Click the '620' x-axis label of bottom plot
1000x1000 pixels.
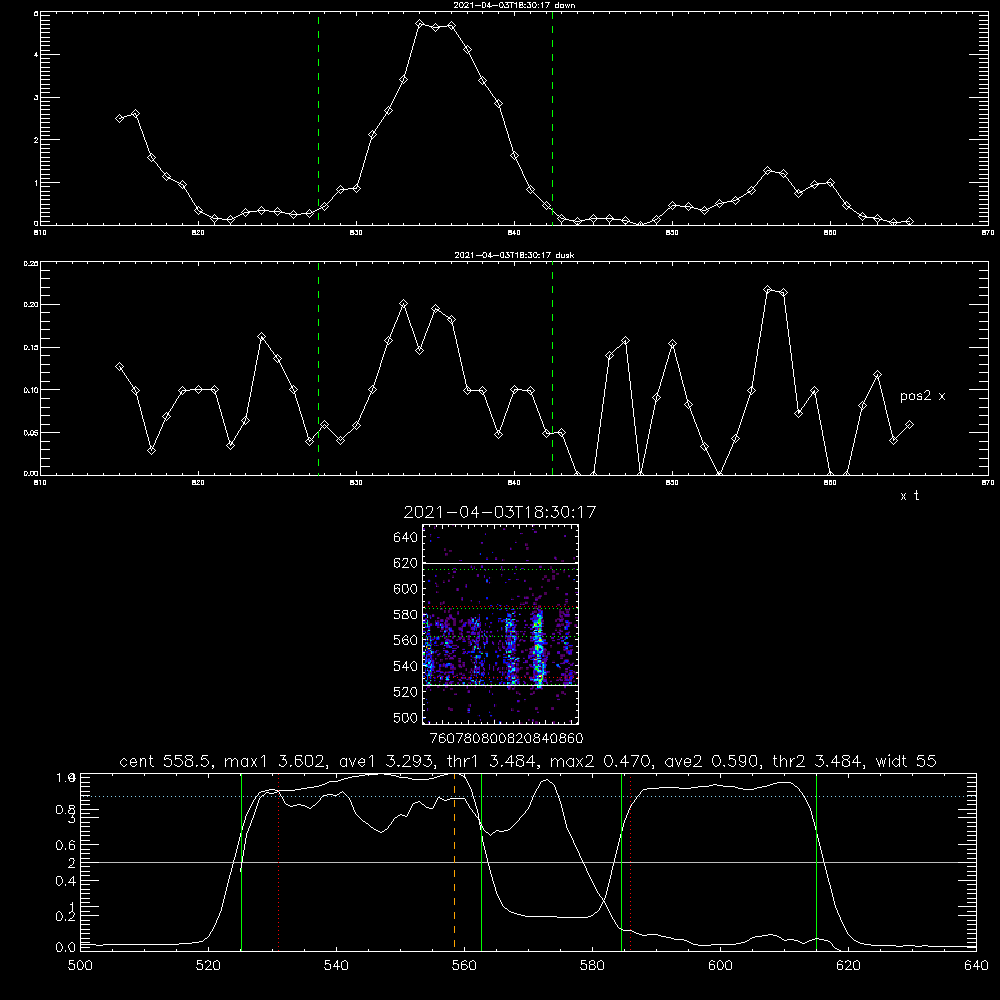pos(848,966)
